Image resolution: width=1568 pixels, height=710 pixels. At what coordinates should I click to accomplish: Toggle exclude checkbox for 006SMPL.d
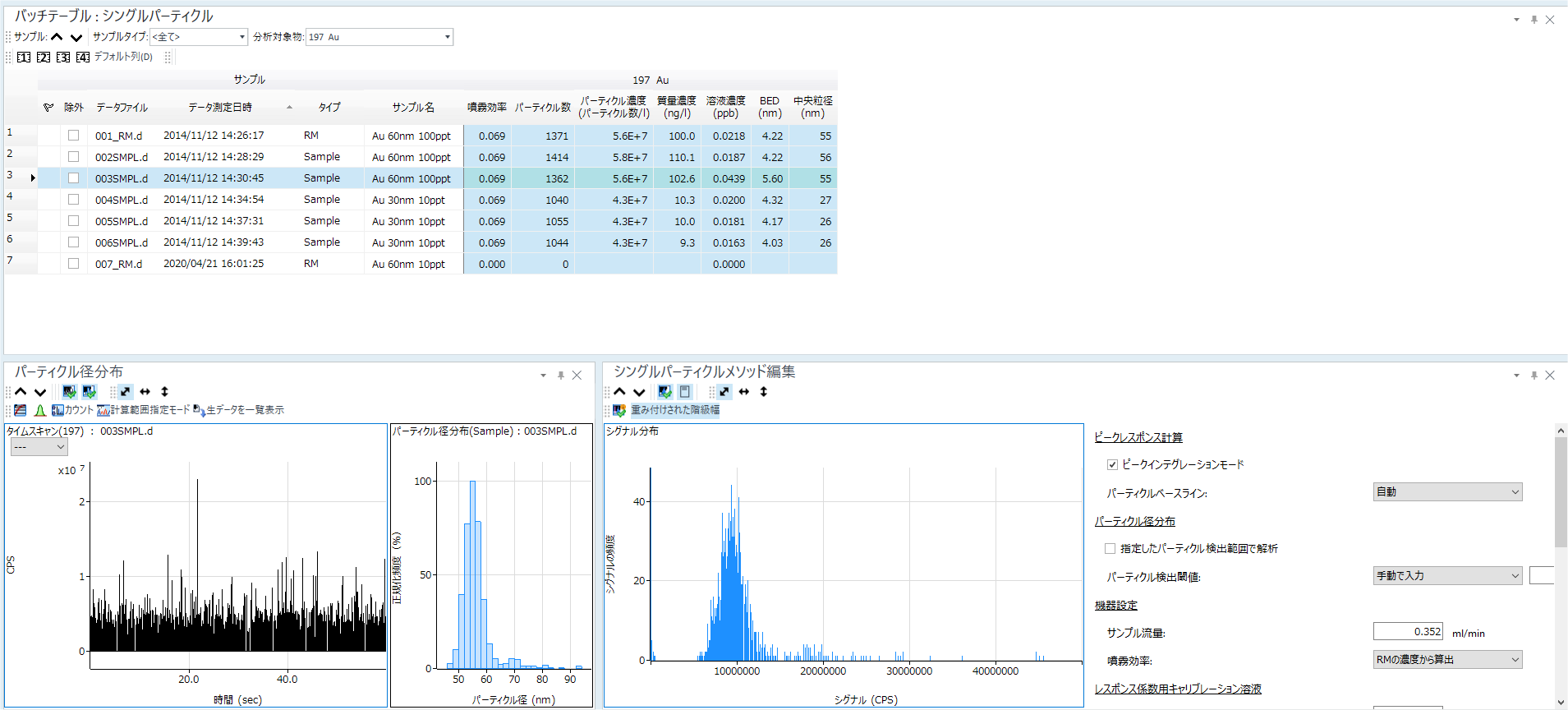click(x=73, y=242)
